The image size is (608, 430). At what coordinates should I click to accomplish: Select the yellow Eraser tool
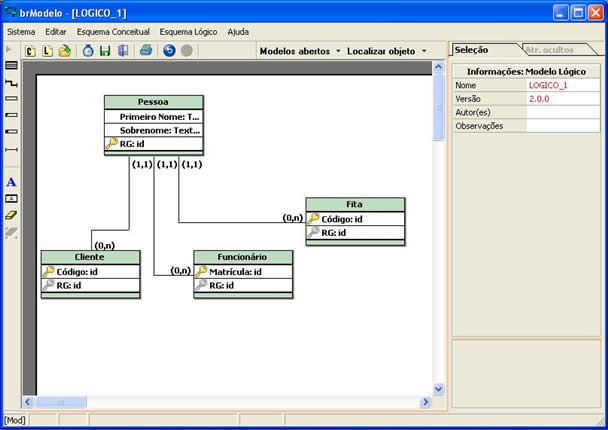[11, 214]
